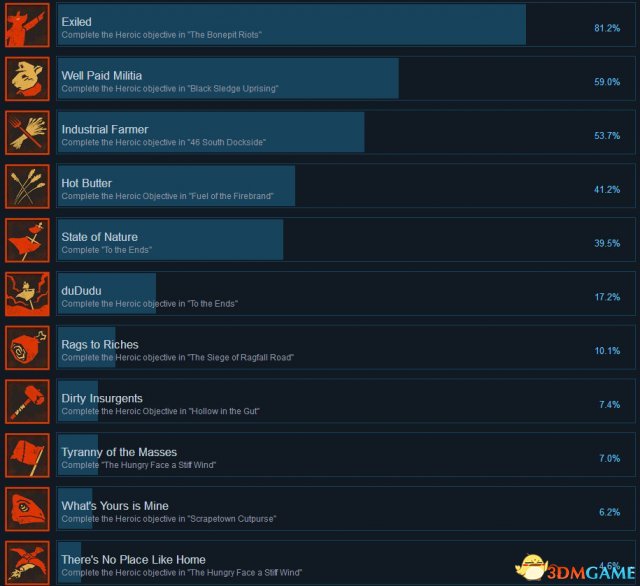Screen dimensions: 640x586
Task: Click the What's Yours is Mine icon
Action: click(x=27, y=509)
